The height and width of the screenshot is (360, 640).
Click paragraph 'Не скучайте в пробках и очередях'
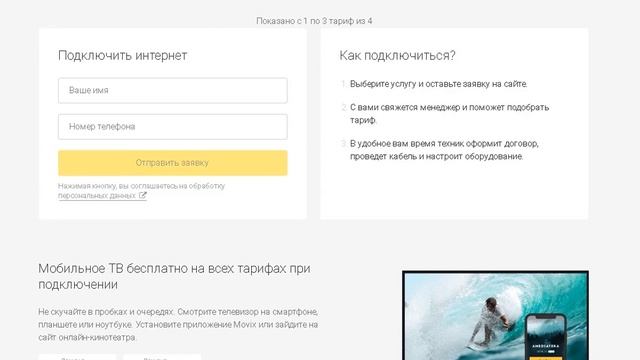point(178,324)
